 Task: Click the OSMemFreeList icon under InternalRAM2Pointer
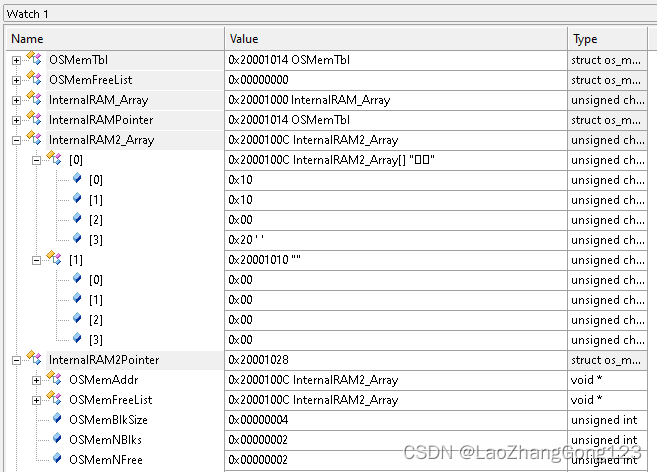point(54,399)
